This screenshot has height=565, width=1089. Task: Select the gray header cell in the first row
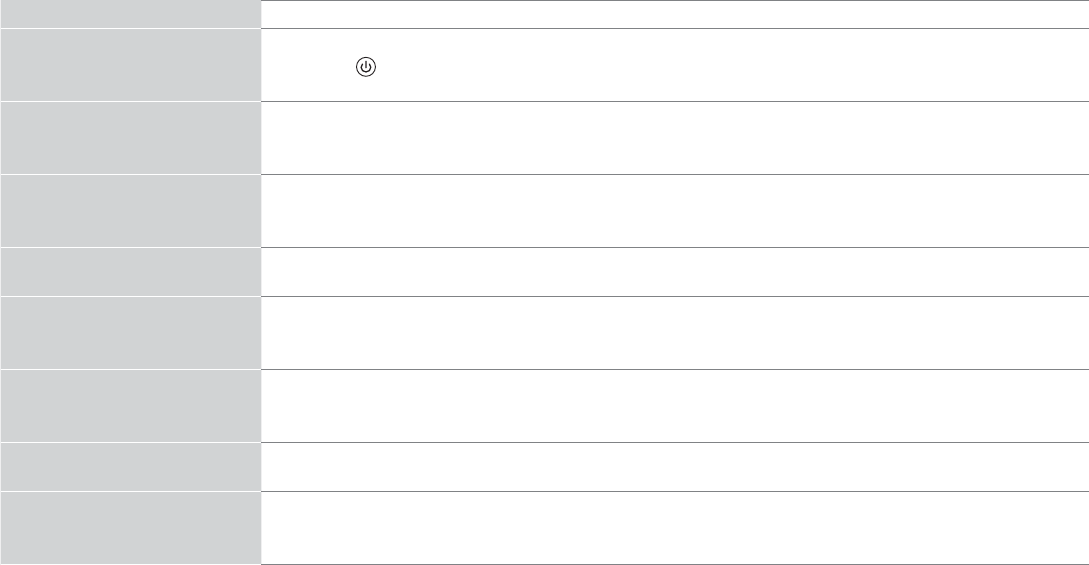(x=130, y=14)
